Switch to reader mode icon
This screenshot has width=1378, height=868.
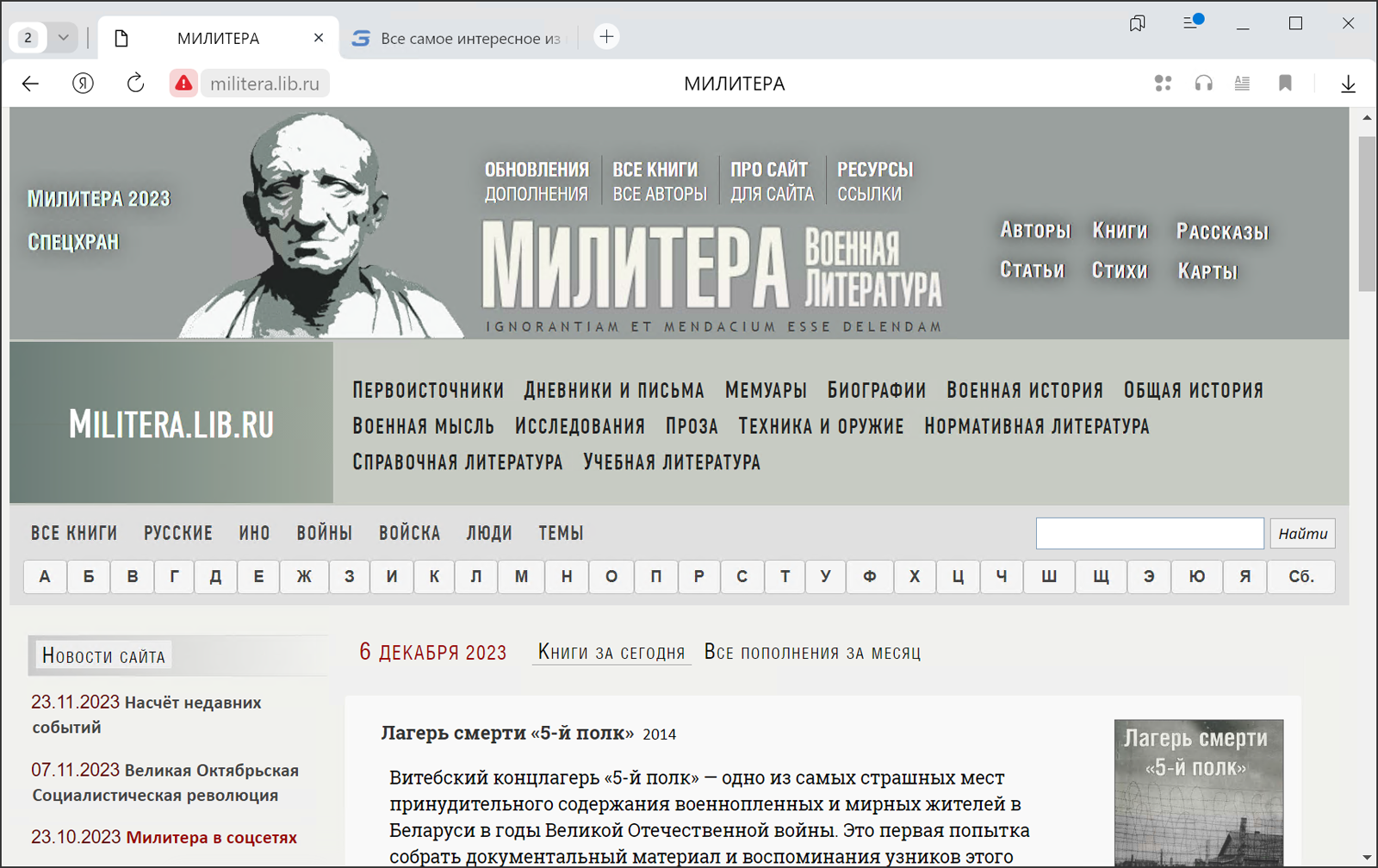[x=1242, y=84]
